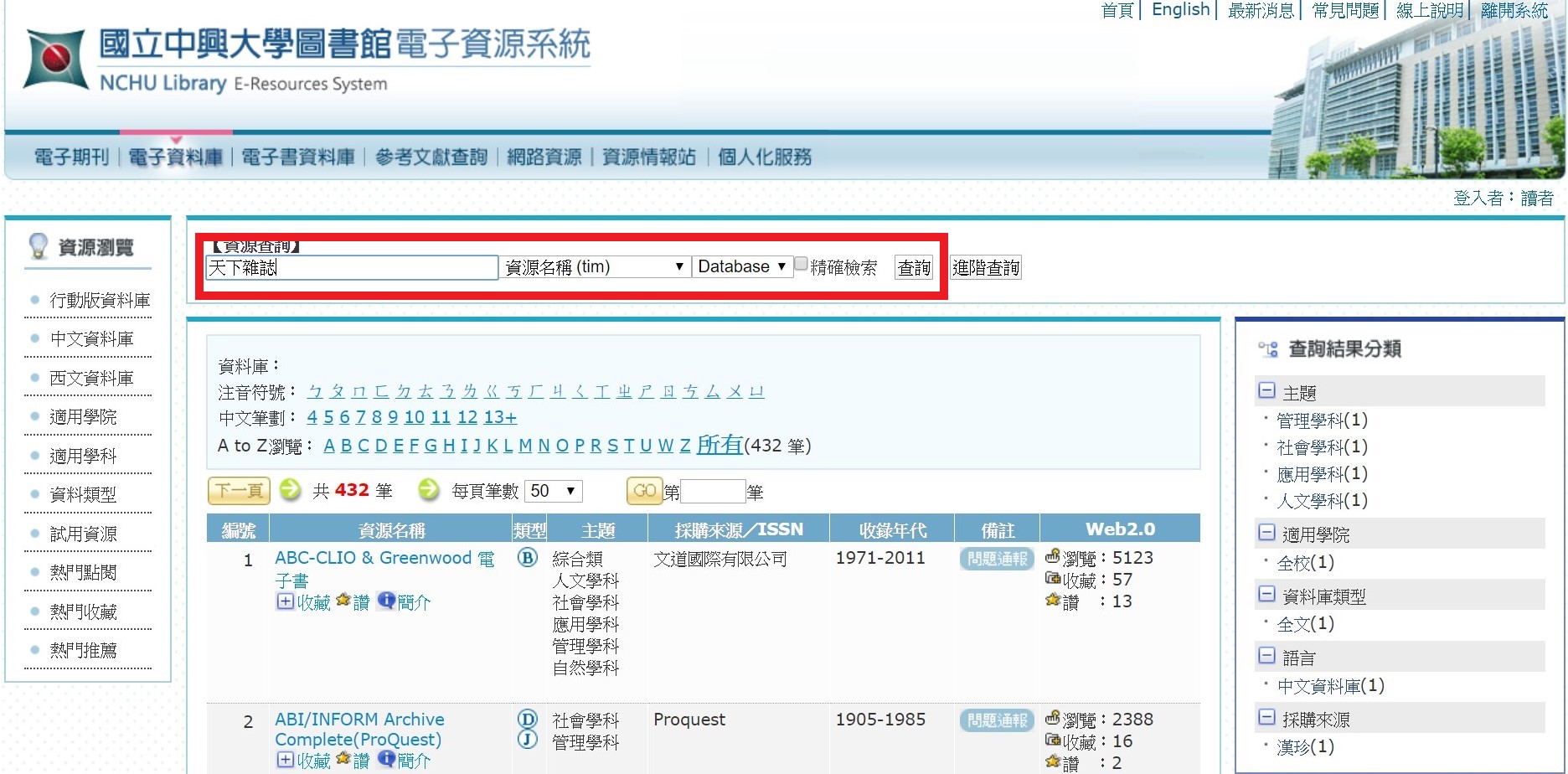1568x774 pixels.
Task: Open the 個人化服務 menu tab
Action: coord(765,157)
